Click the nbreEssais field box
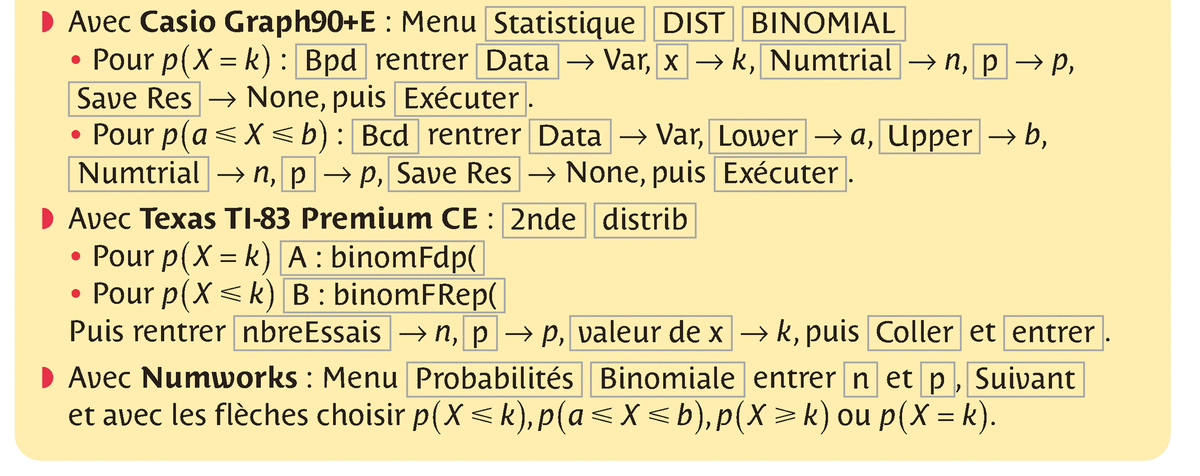 311,332
